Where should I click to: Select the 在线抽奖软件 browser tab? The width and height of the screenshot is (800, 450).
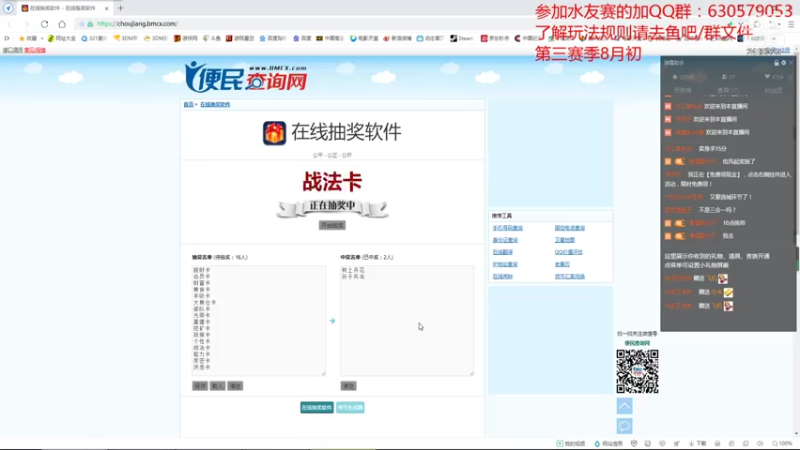(64, 8)
